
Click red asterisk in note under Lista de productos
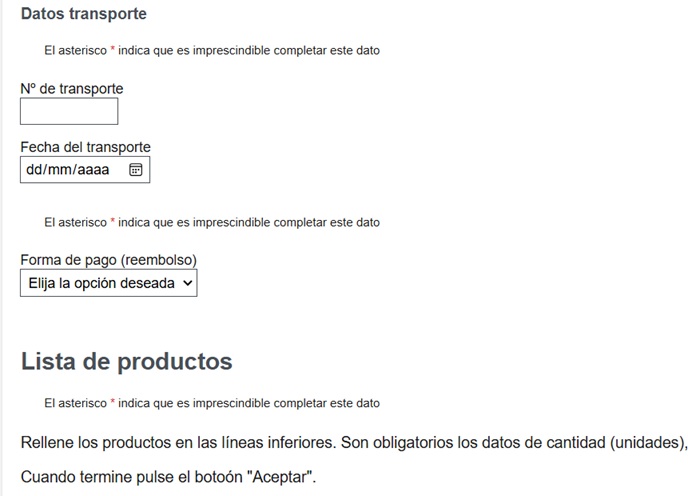click(112, 402)
